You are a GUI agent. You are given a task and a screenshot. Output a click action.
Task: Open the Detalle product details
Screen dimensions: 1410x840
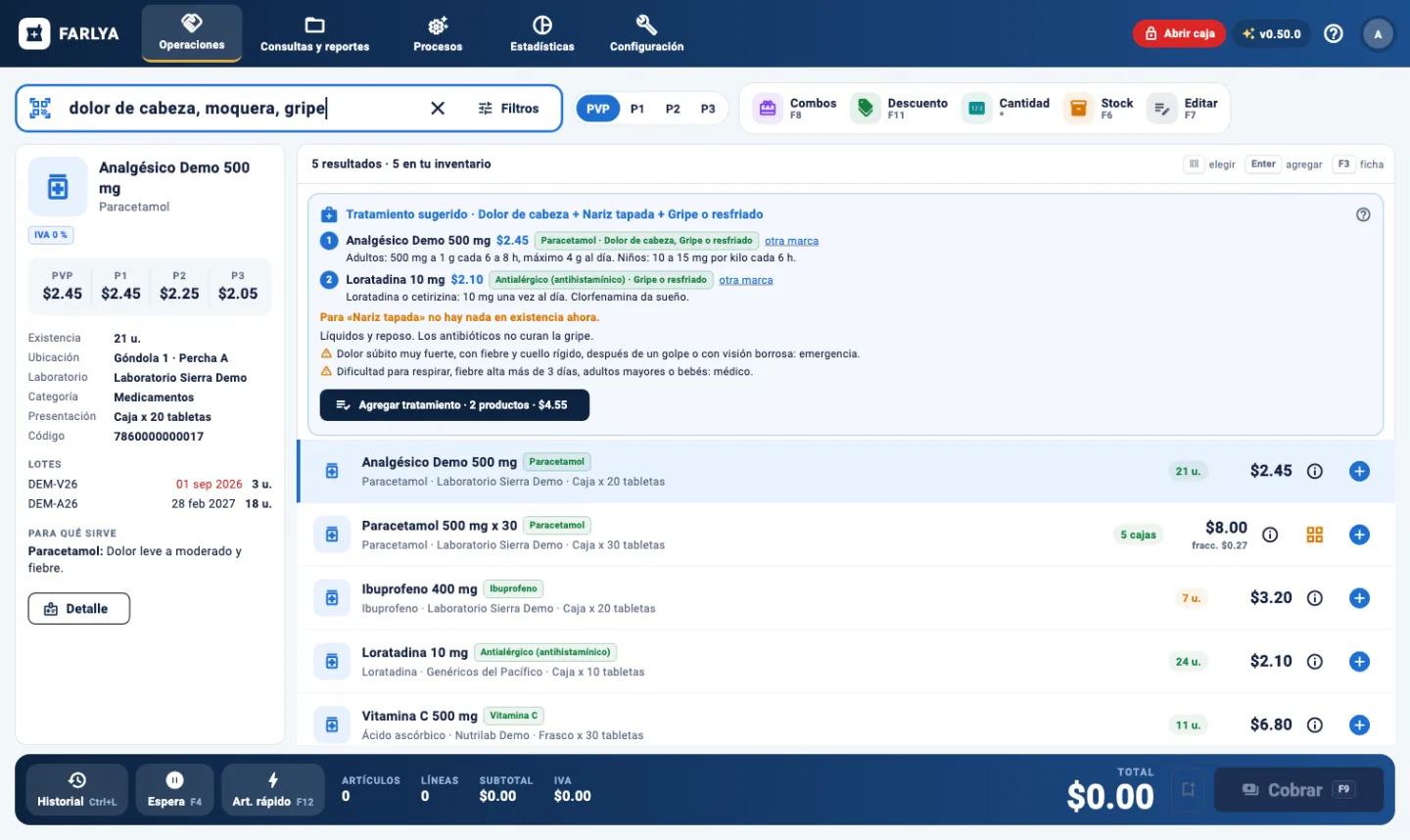coord(79,609)
